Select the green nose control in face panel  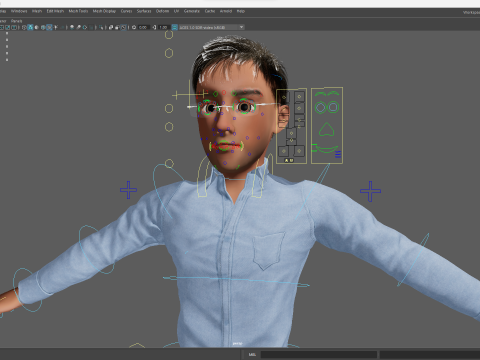tap(326, 130)
